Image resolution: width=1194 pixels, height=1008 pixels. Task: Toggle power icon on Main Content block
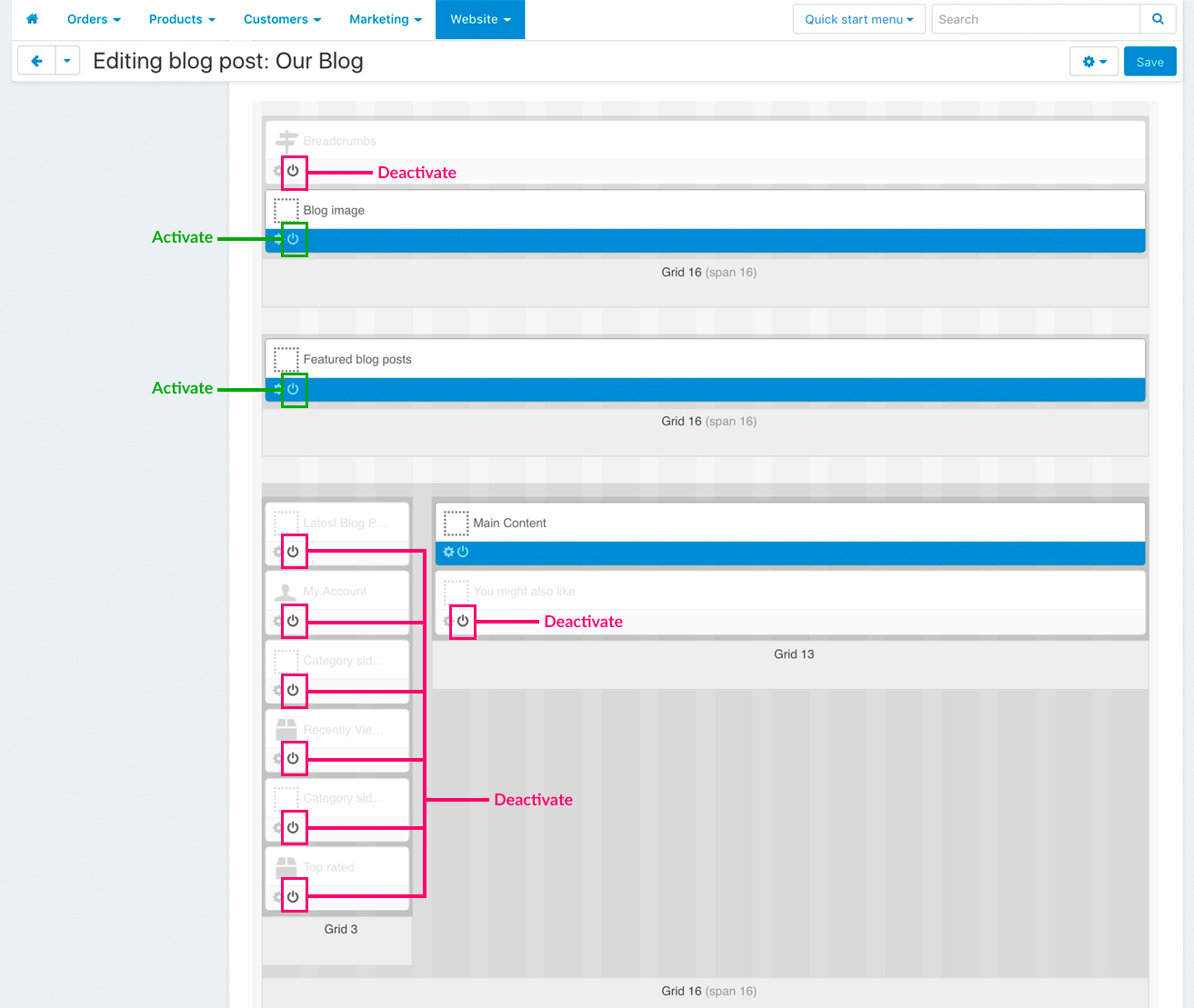(463, 552)
